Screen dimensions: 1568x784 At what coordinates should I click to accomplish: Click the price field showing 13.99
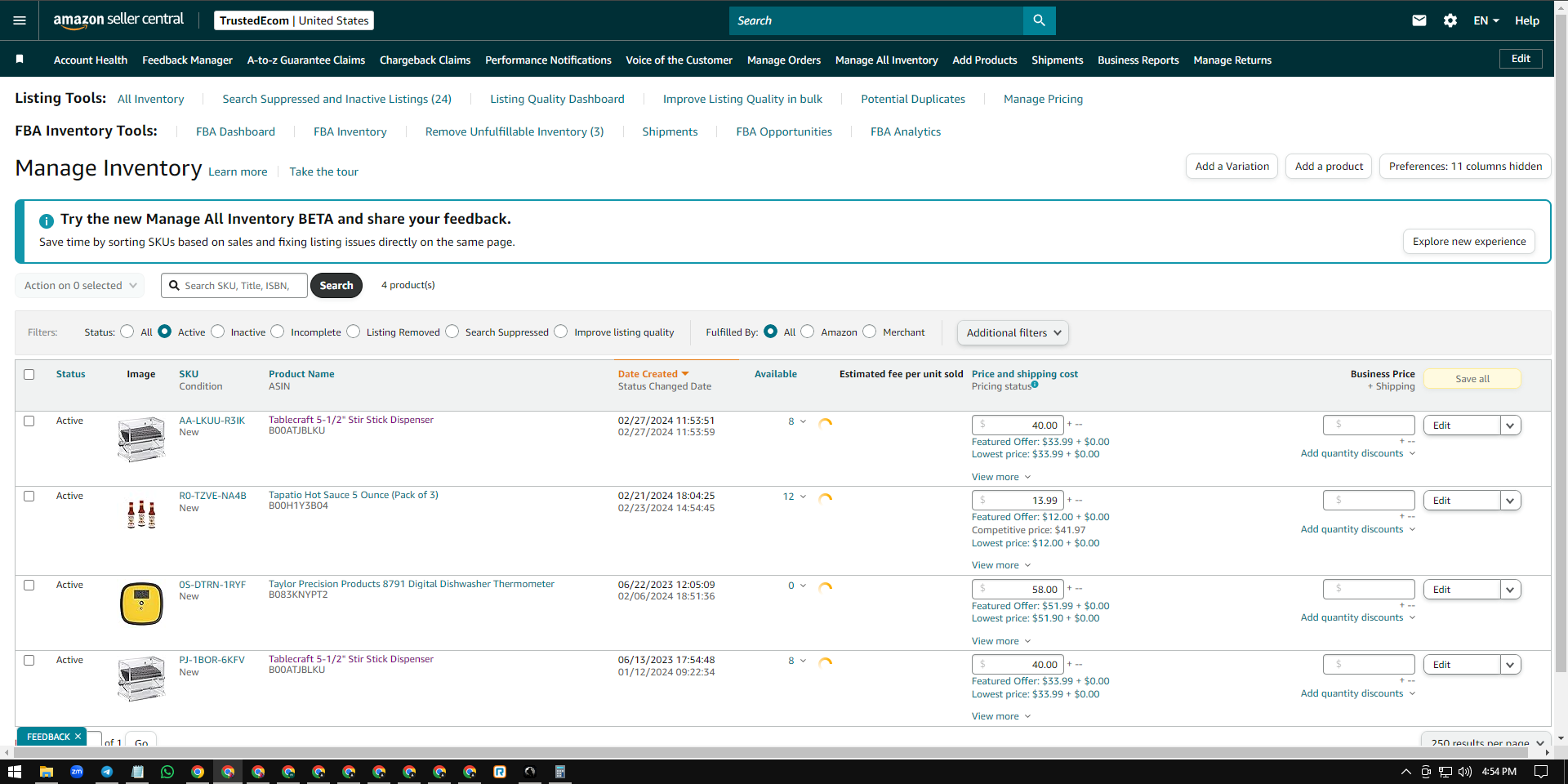1018,501
